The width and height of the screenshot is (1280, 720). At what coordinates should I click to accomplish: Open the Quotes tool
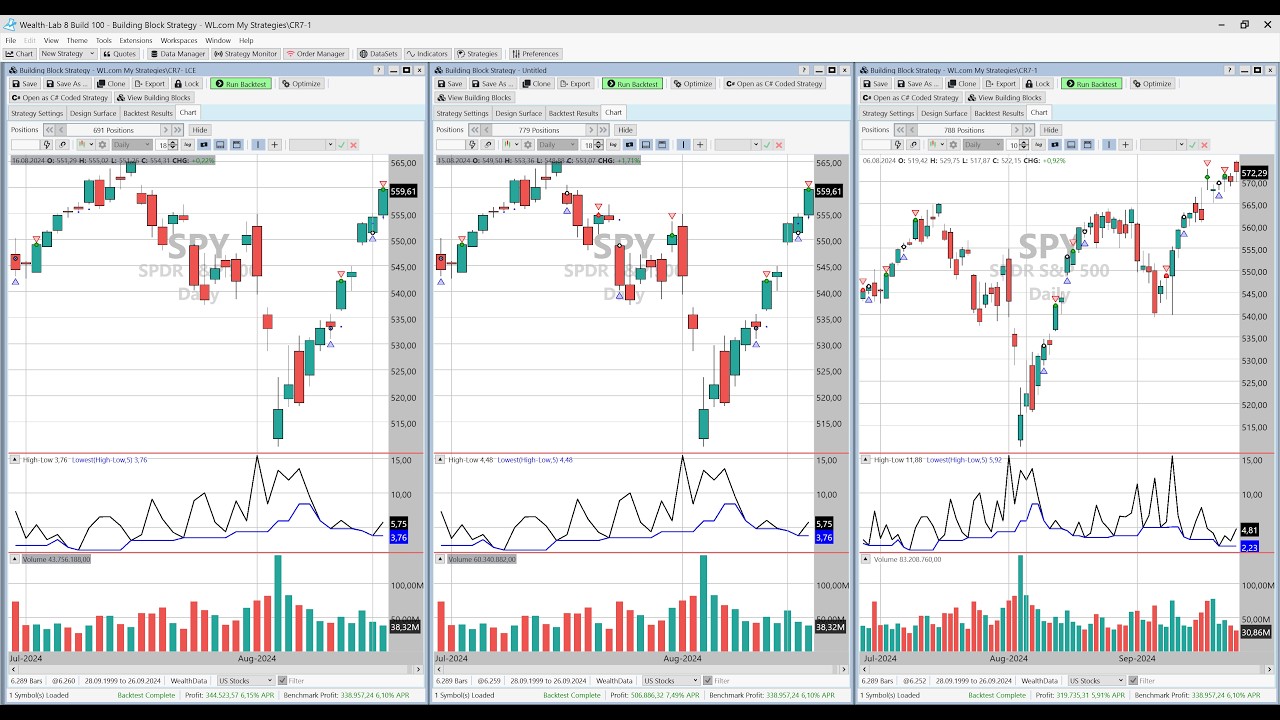point(120,54)
